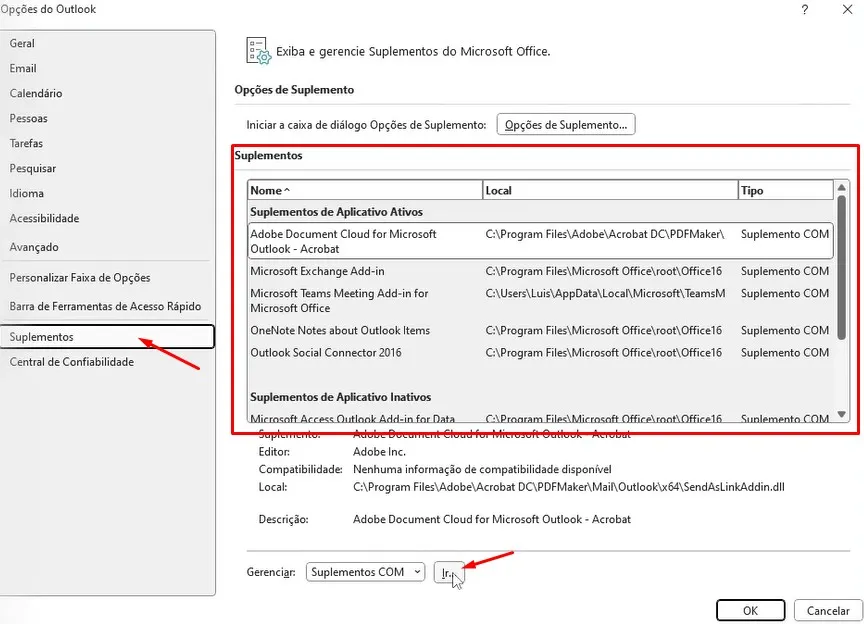
Task: Click Cancelar to dismiss the dialog
Action: click(828, 610)
